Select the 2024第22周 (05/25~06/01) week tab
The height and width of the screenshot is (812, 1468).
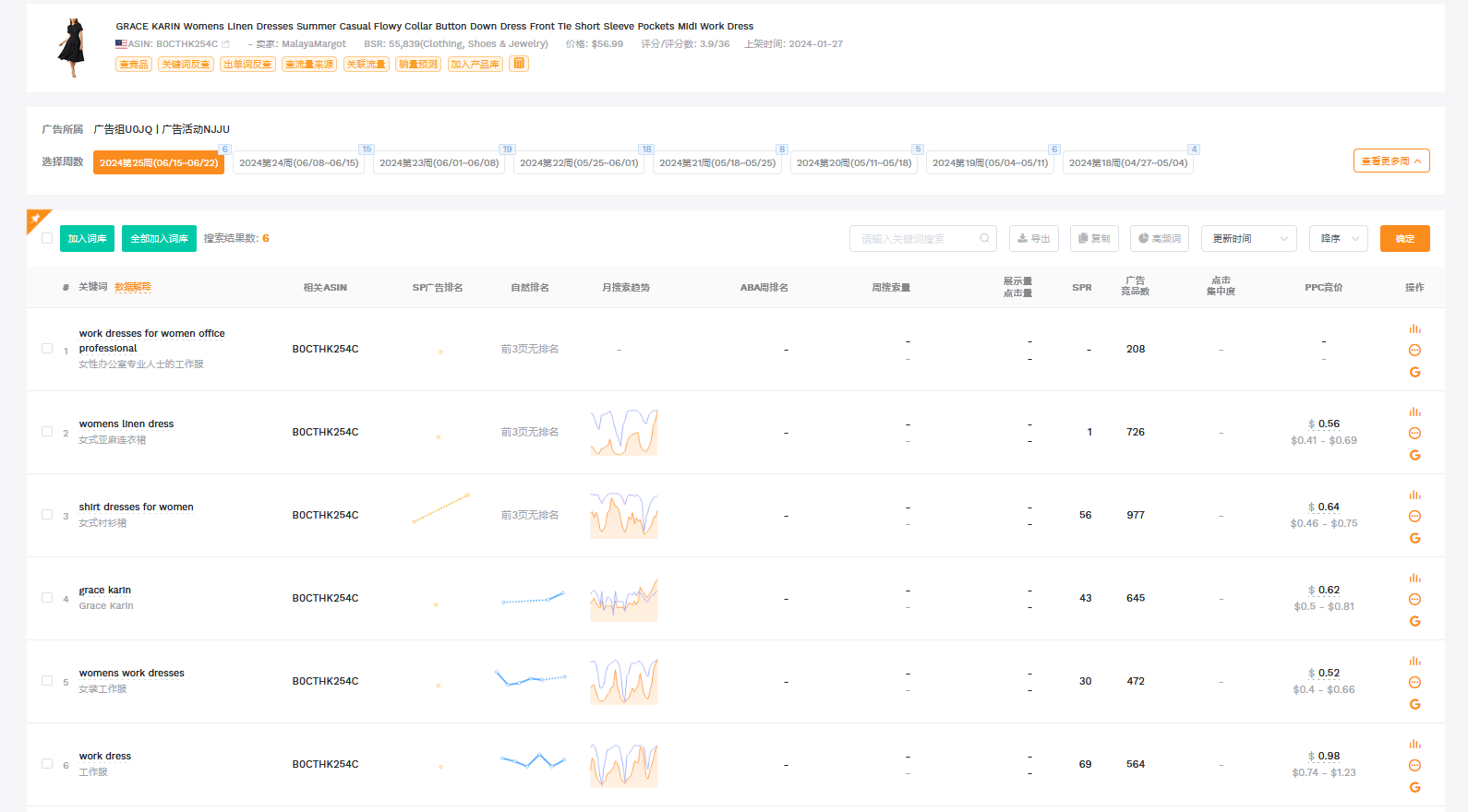[579, 163]
